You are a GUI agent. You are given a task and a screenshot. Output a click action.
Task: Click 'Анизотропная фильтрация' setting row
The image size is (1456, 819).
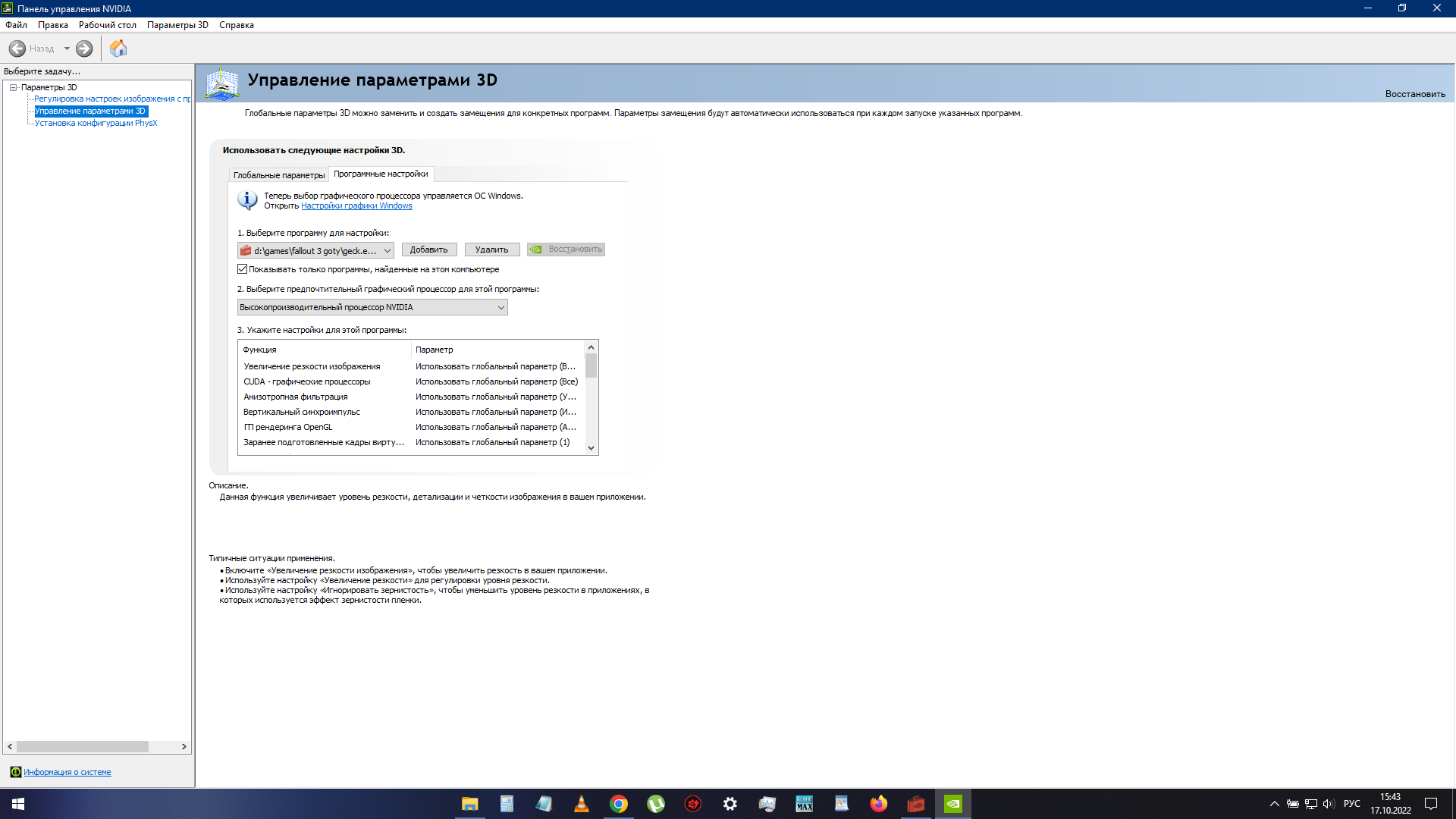coord(296,397)
